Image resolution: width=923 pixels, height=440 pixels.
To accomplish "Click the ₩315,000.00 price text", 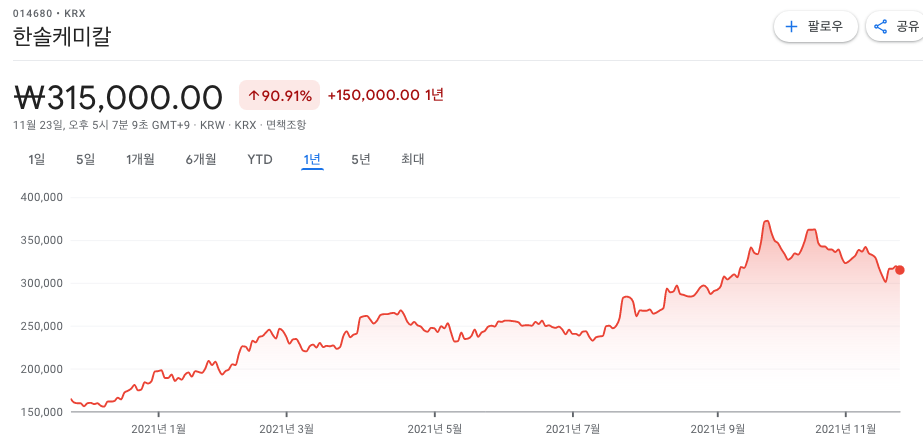I will click(118, 97).
